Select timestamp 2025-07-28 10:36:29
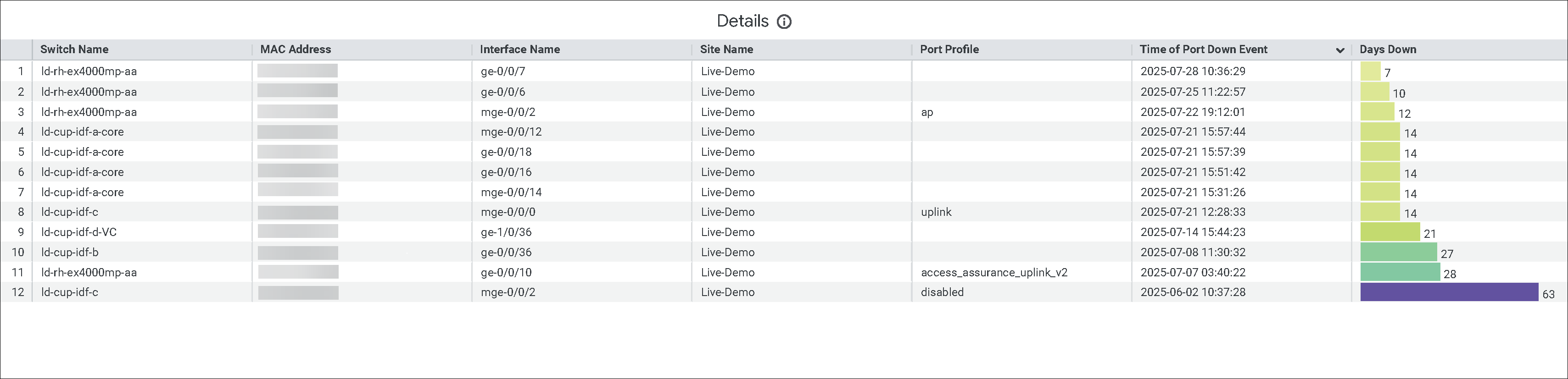This screenshot has width=1568, height=379. [1193, 71]
